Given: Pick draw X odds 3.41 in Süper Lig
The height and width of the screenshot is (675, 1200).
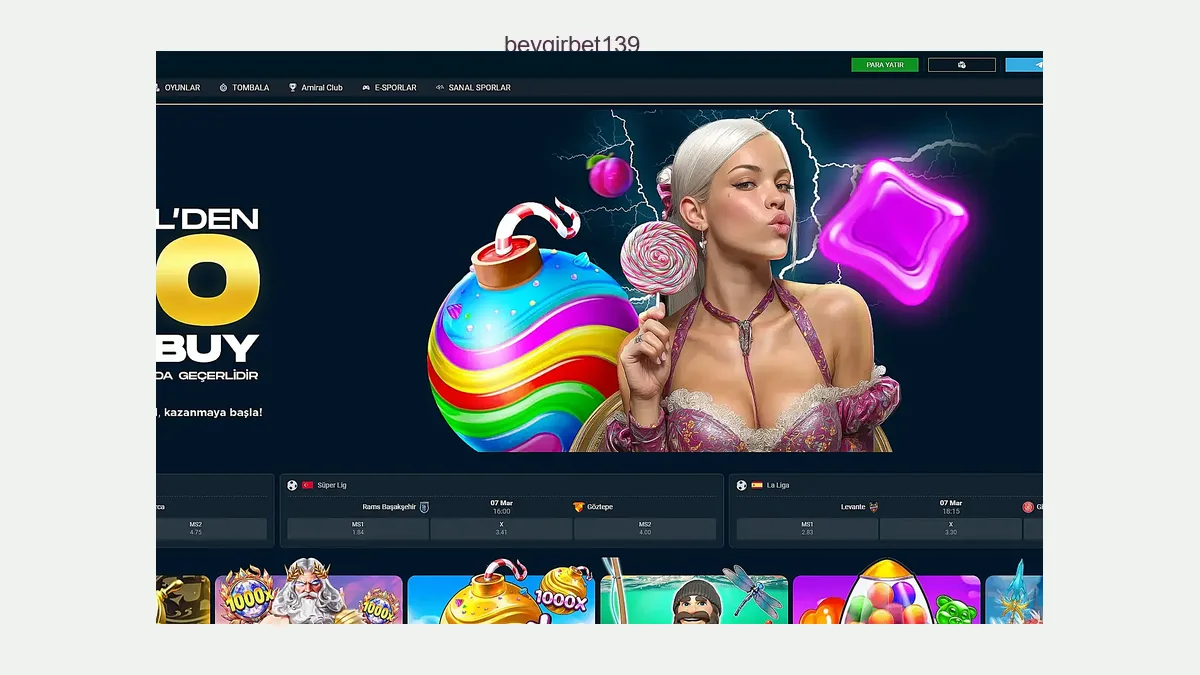Looking at the screenshot, I should (501, 529).
